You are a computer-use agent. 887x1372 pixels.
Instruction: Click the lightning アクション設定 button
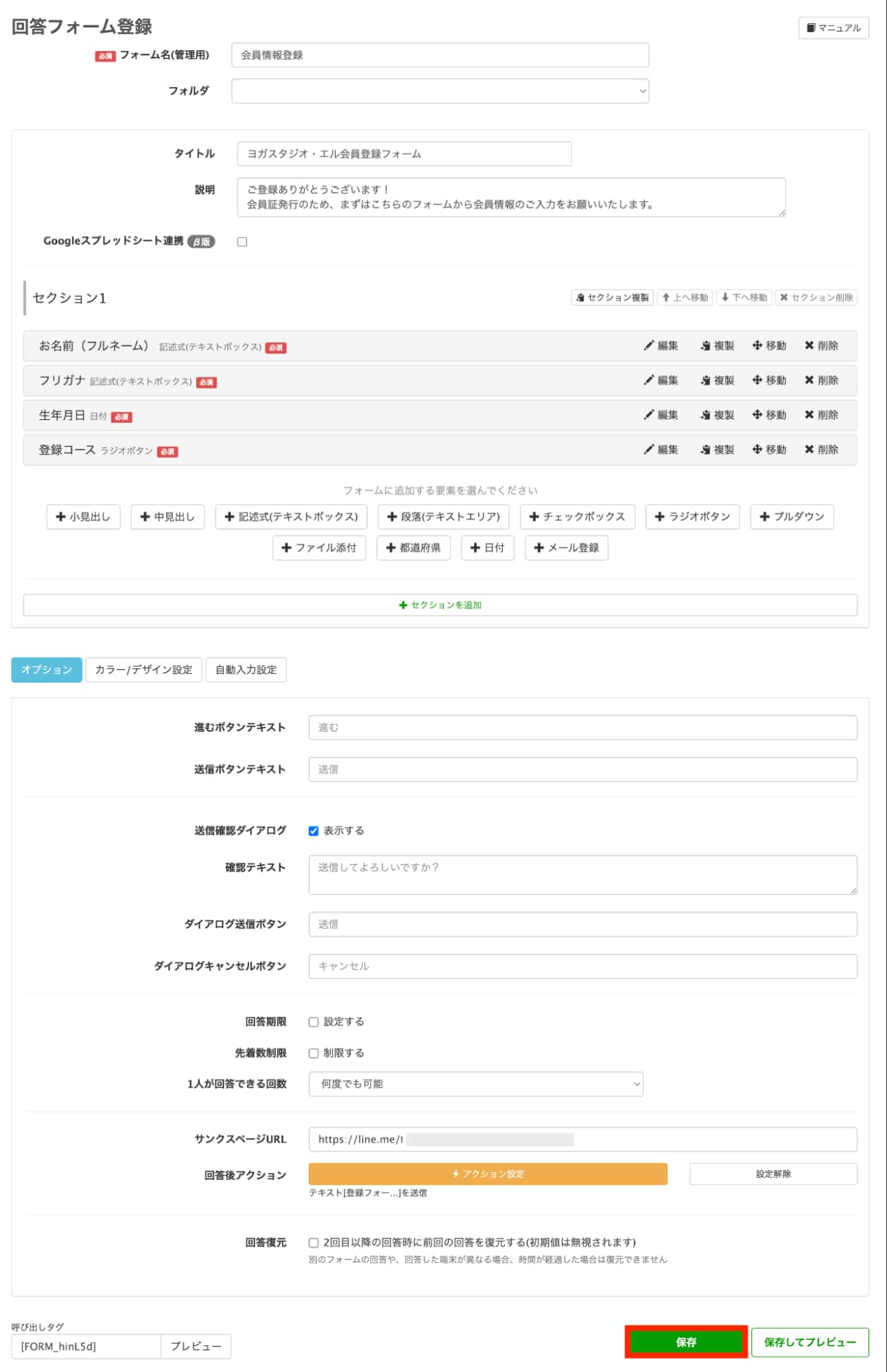click(x=488, y=1174)
